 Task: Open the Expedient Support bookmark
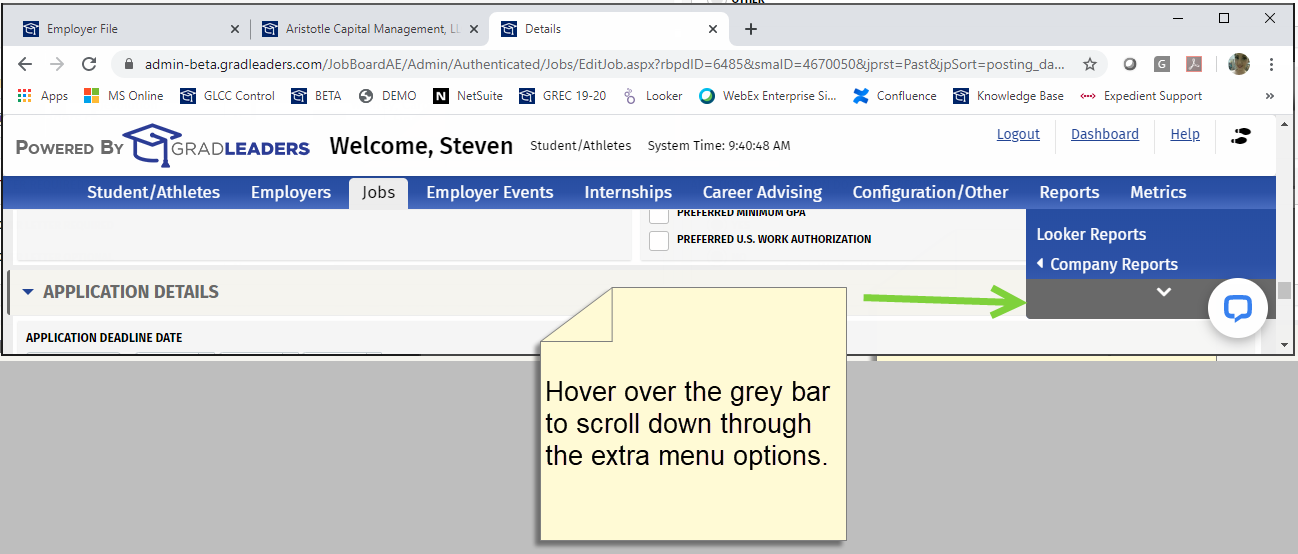pos(1141,96)
